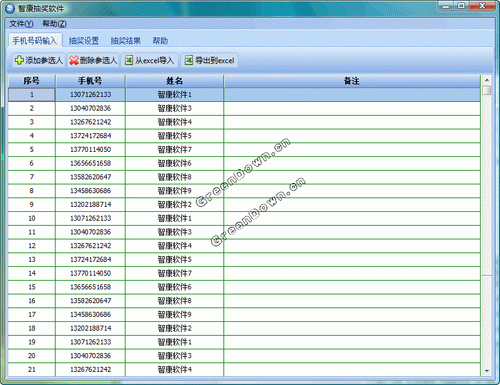Click name 智康软件5 in row 4

point(174,136)
